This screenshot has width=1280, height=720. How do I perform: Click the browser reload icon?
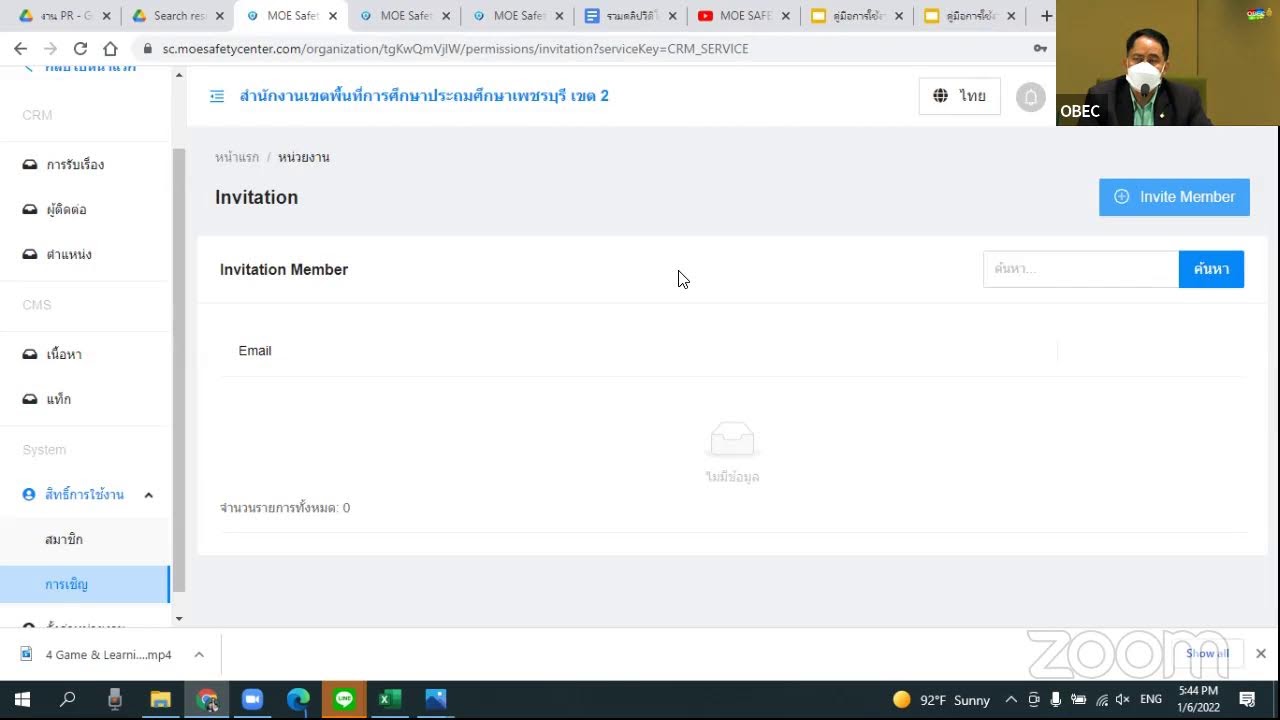(80, 48)
